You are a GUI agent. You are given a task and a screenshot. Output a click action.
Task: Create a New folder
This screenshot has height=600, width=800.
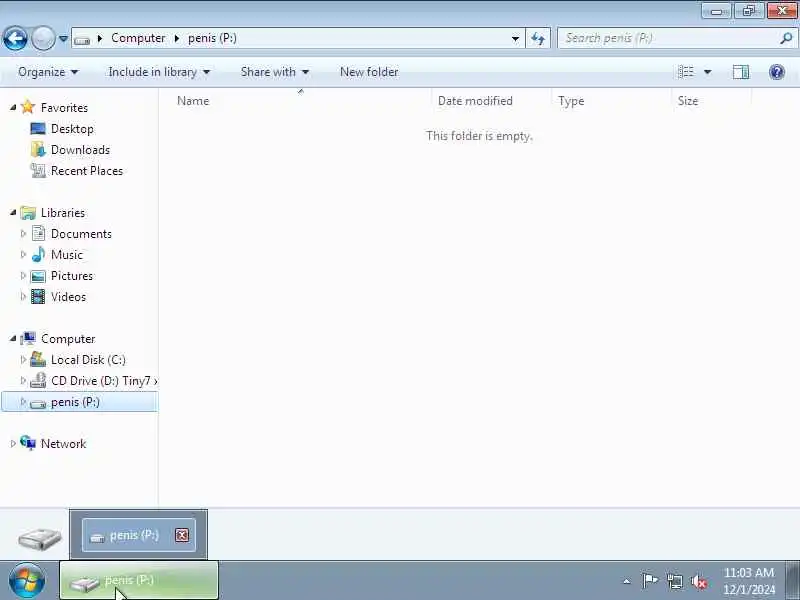[369, 72]
